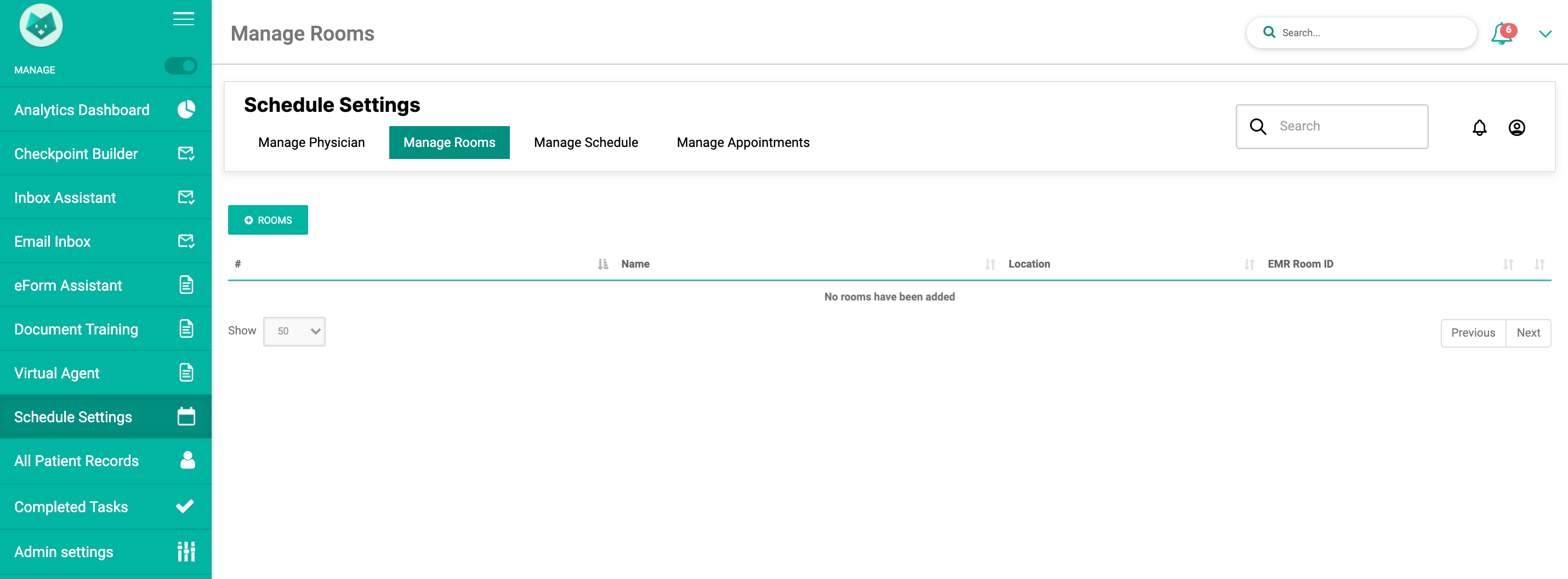
Task: Open the user profile circle icon
Action: (1517, 127)
